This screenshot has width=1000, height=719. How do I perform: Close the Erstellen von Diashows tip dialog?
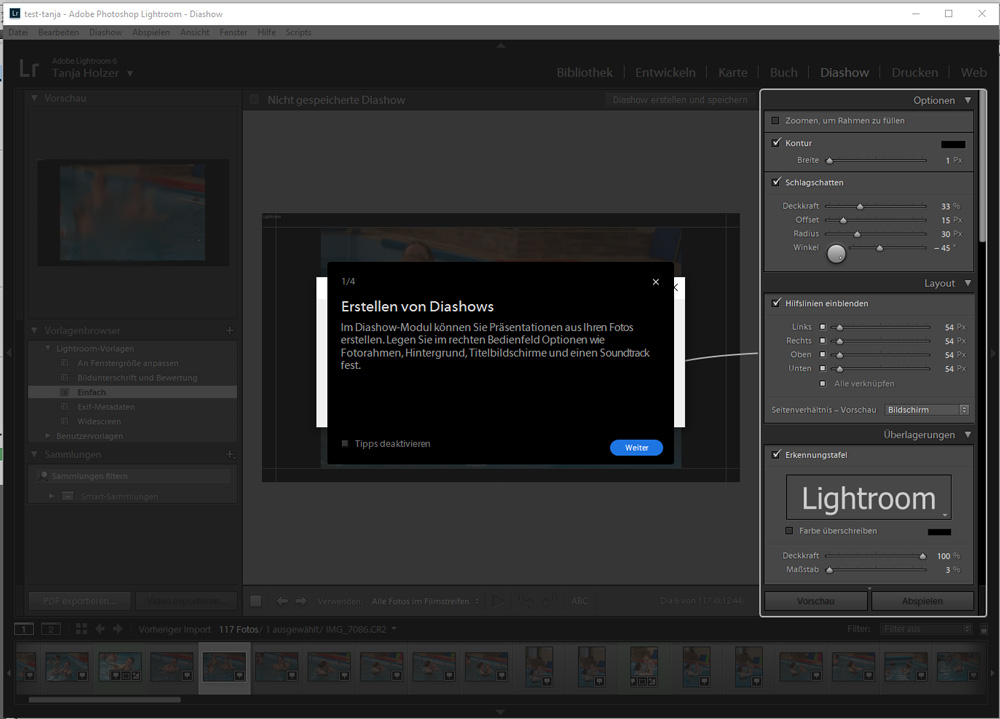[656, 282]
